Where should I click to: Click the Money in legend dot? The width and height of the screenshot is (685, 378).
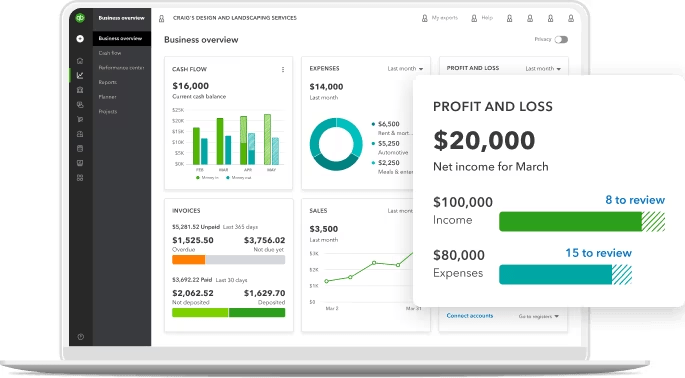click(198, 178)
